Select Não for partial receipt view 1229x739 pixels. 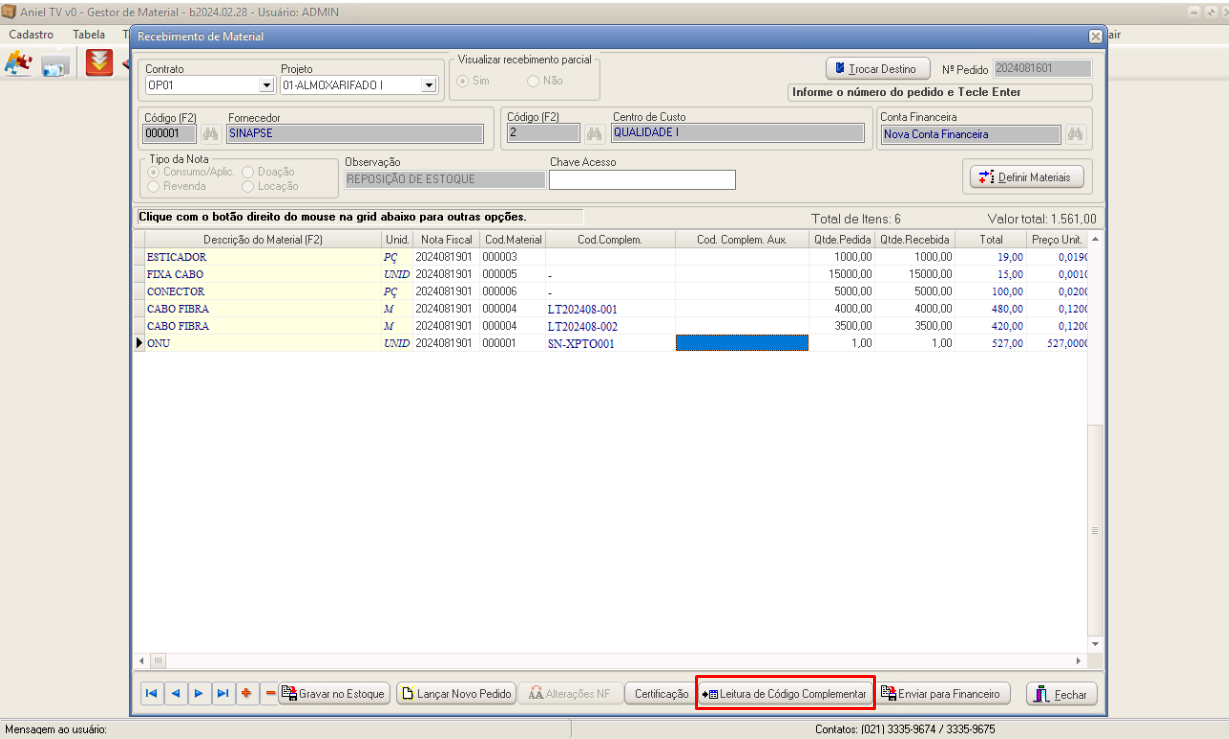click(x=533, y=81)
